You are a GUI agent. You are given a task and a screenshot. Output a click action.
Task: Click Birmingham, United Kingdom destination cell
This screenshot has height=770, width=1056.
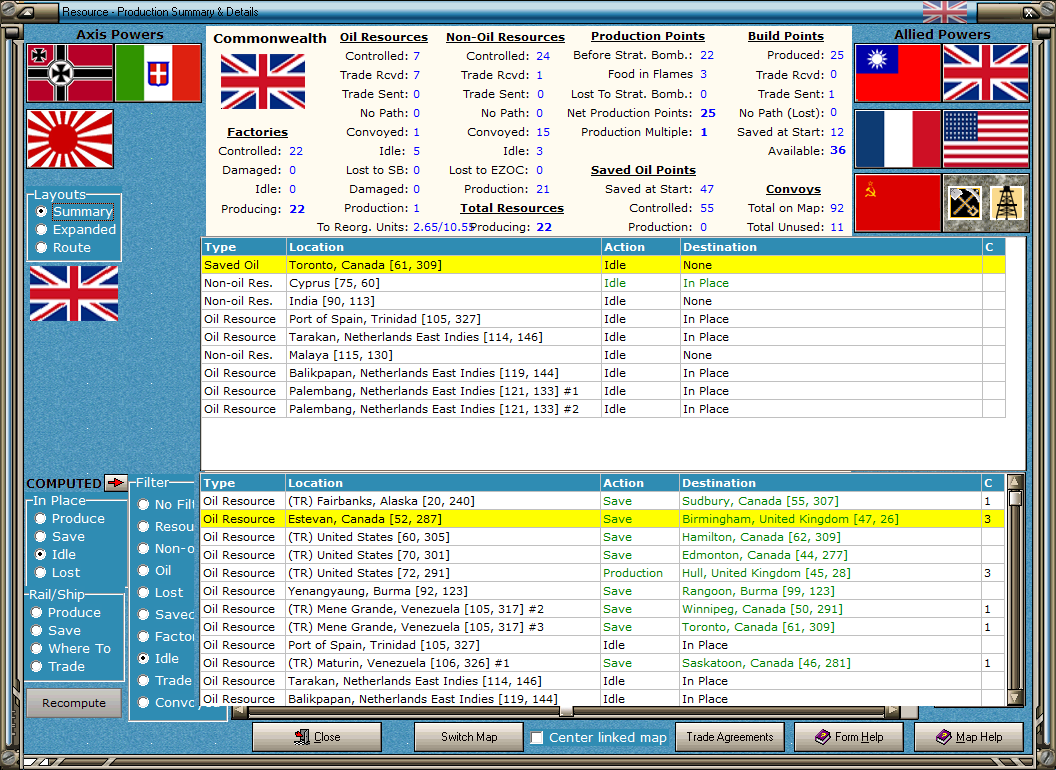pos(830,519)
